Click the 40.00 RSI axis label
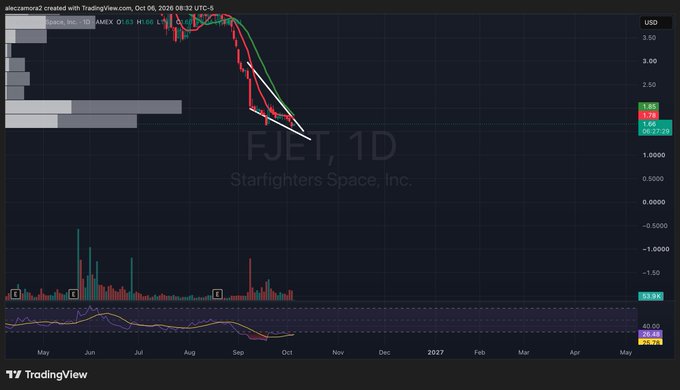 (x=651, y=326)
